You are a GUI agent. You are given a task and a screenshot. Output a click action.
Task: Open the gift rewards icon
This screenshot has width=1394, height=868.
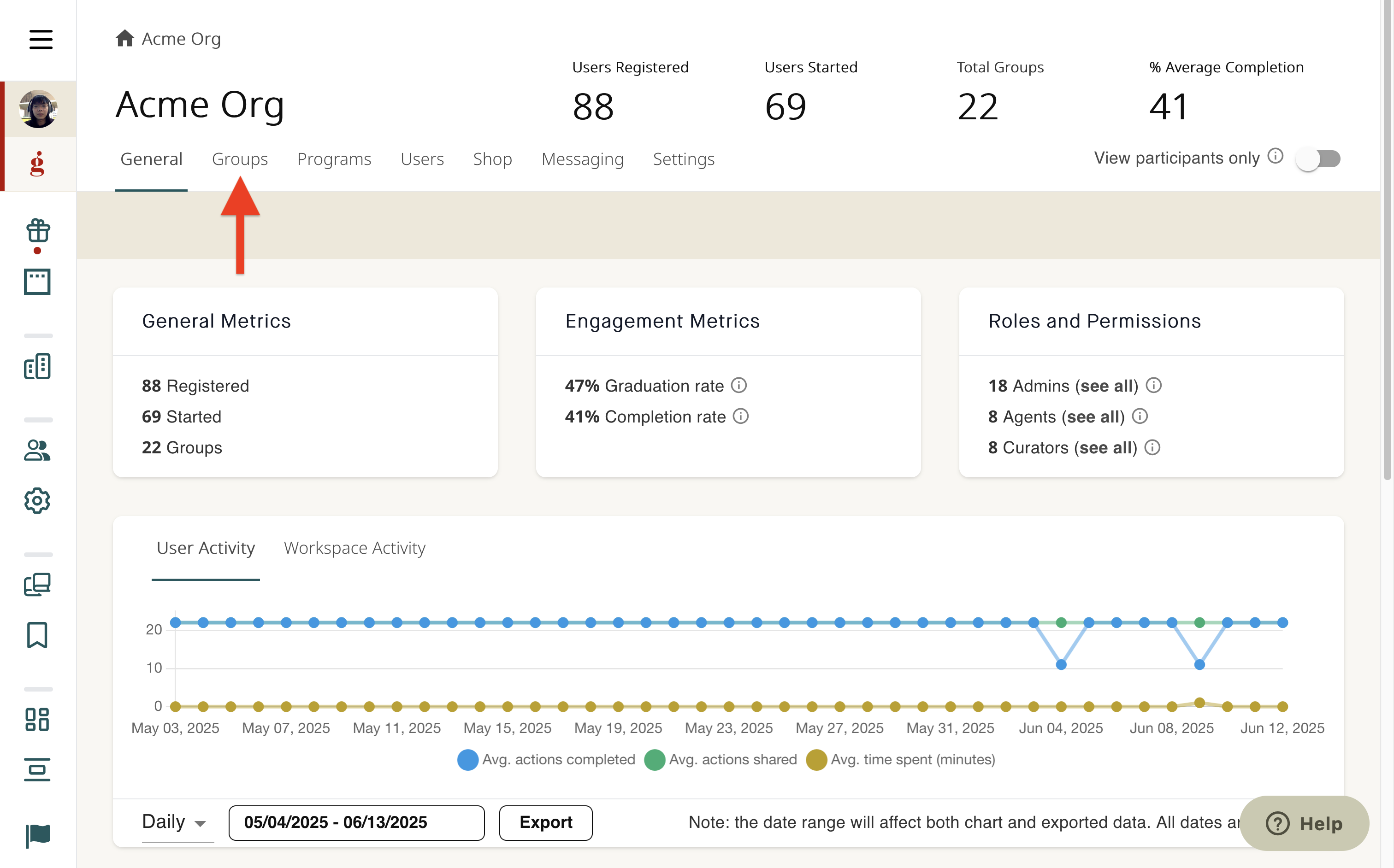[37, 231]
